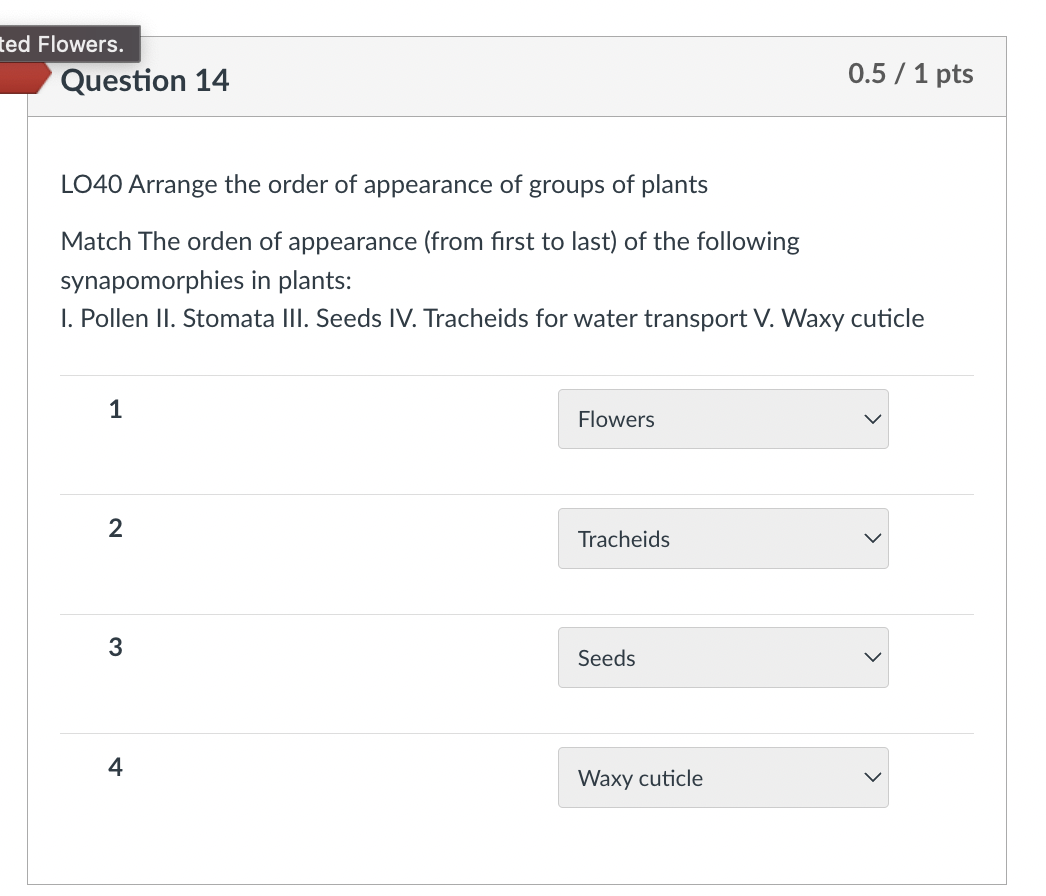The height and width of the screenshot is (896, 1046).
Task: Click the chevron arrow on the Tracheids dropdown
Action: pyautogui.click(x=873, y=539)
